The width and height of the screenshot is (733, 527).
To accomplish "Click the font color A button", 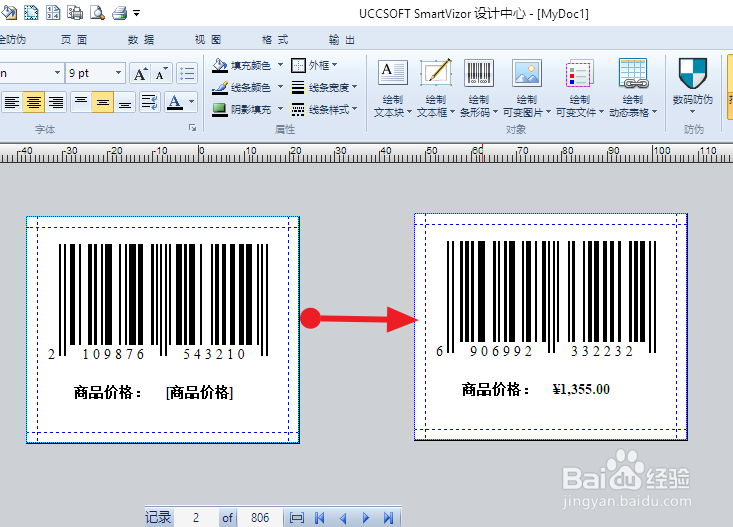I will click(175, 102).
